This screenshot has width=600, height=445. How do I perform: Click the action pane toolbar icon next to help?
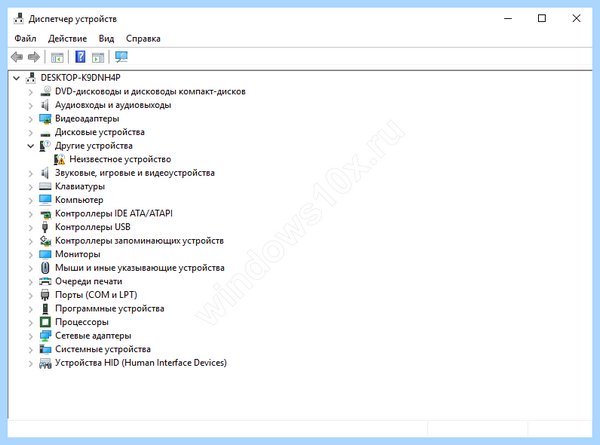click(98, 57)
